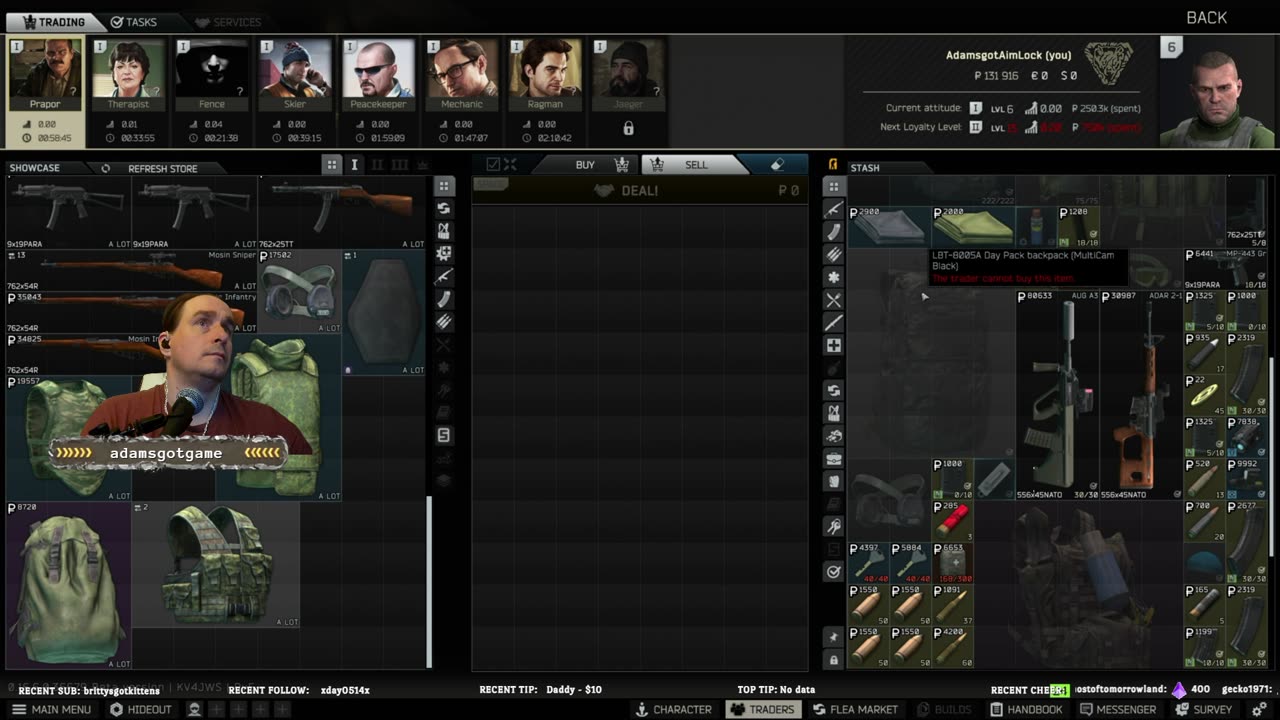Image resolution: width=1280 pixels, height=720 pixels.
Task: Toggle all-levels grid filter in showcase header
Action: (x=332, y=165)
